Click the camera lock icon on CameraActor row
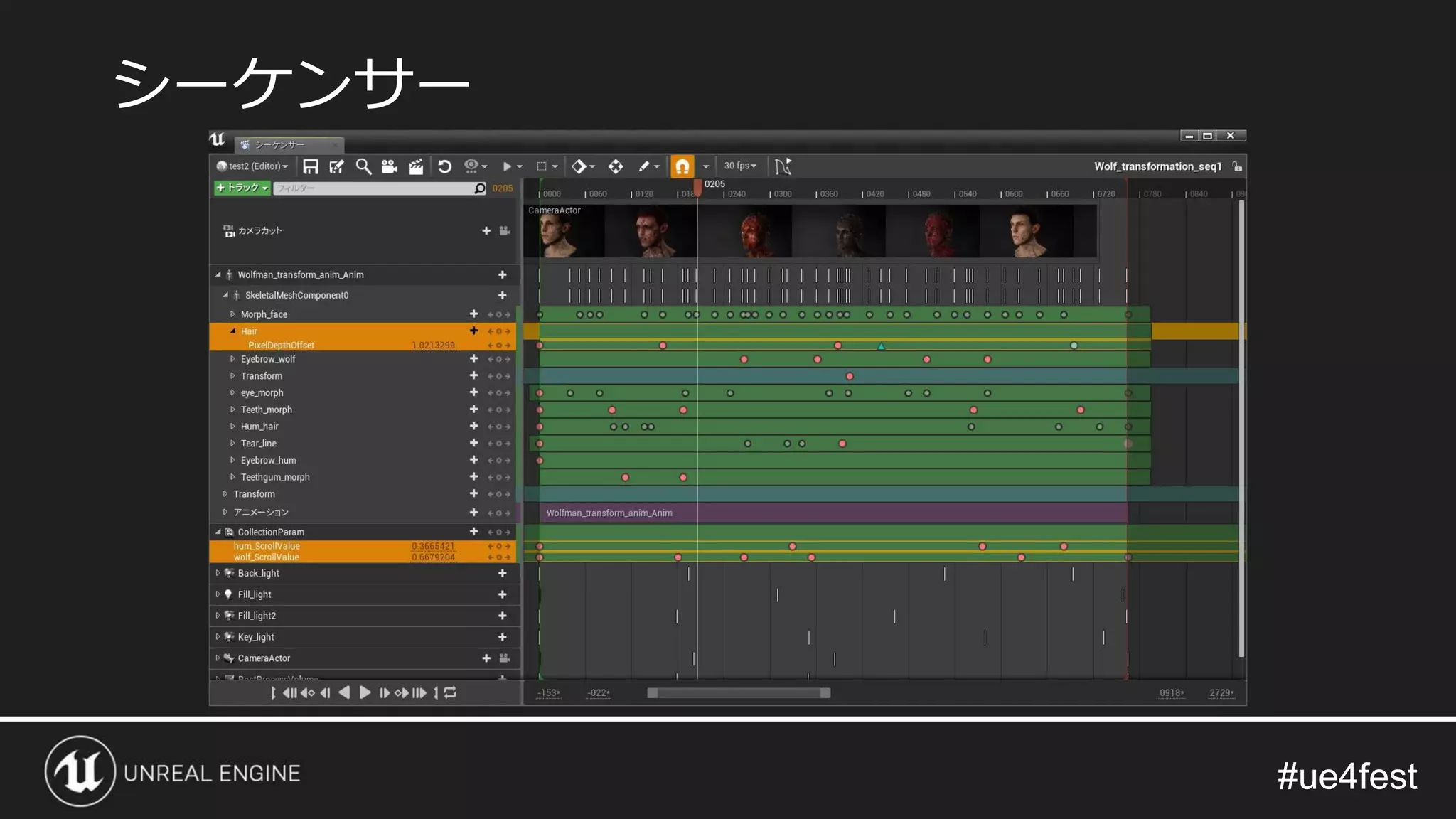Screen dimensions: 1456x819 [x=505, y=658]
